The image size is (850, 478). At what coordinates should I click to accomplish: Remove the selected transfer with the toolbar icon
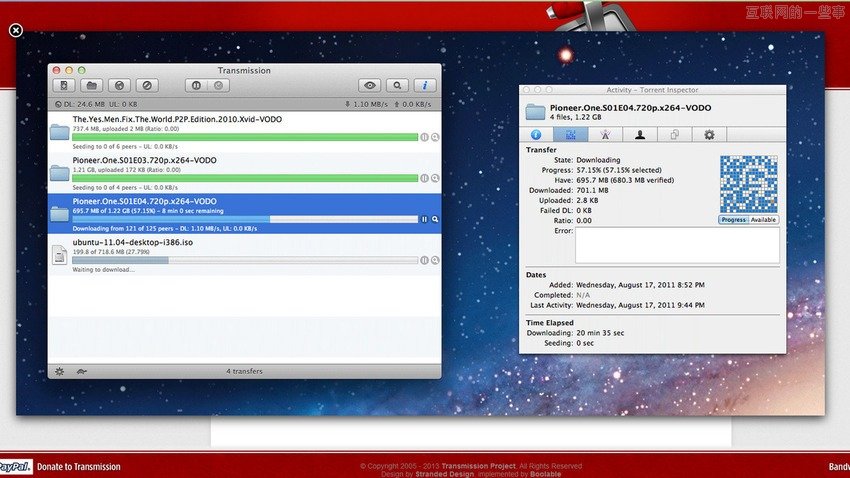pyautogui.click(x=147, y=86)
